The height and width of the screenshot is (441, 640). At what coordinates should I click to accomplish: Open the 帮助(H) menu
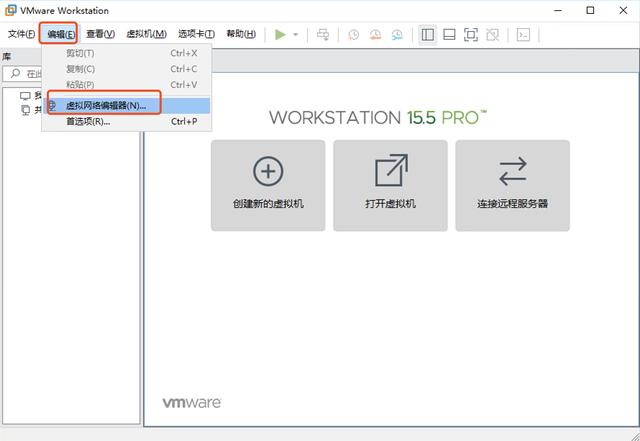click(x=241, y=34)
